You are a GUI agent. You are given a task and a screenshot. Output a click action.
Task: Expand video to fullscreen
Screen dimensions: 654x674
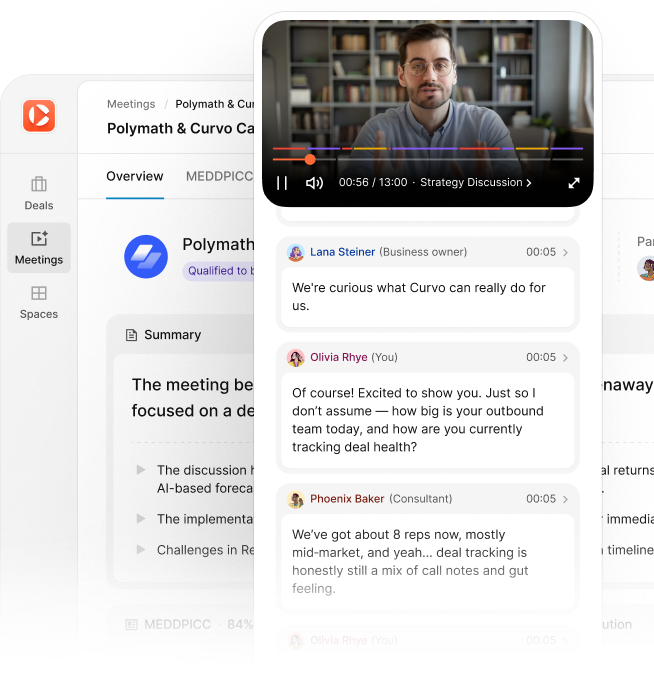(574, 183)
